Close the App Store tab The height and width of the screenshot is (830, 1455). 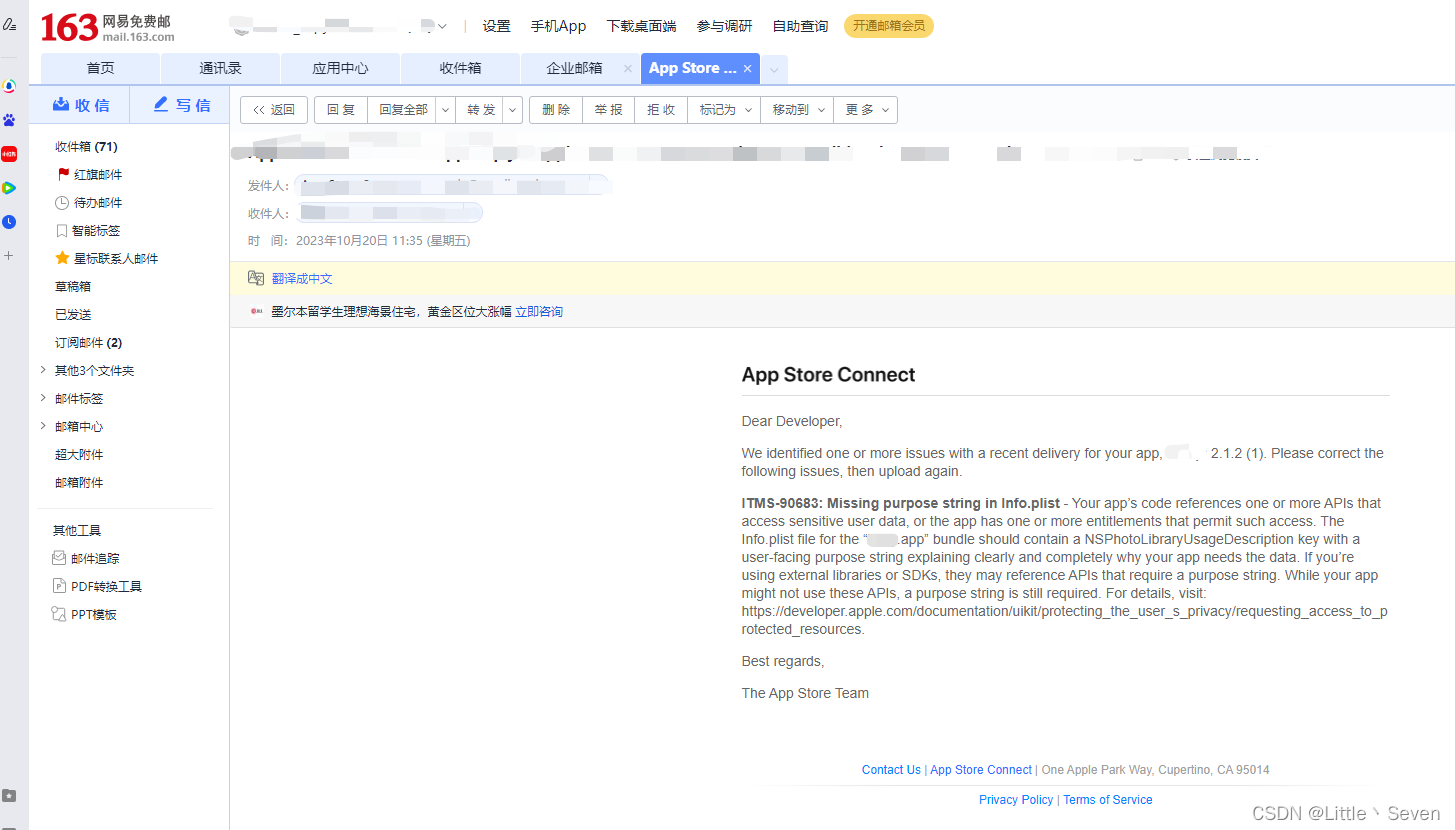tap(747, 68)
